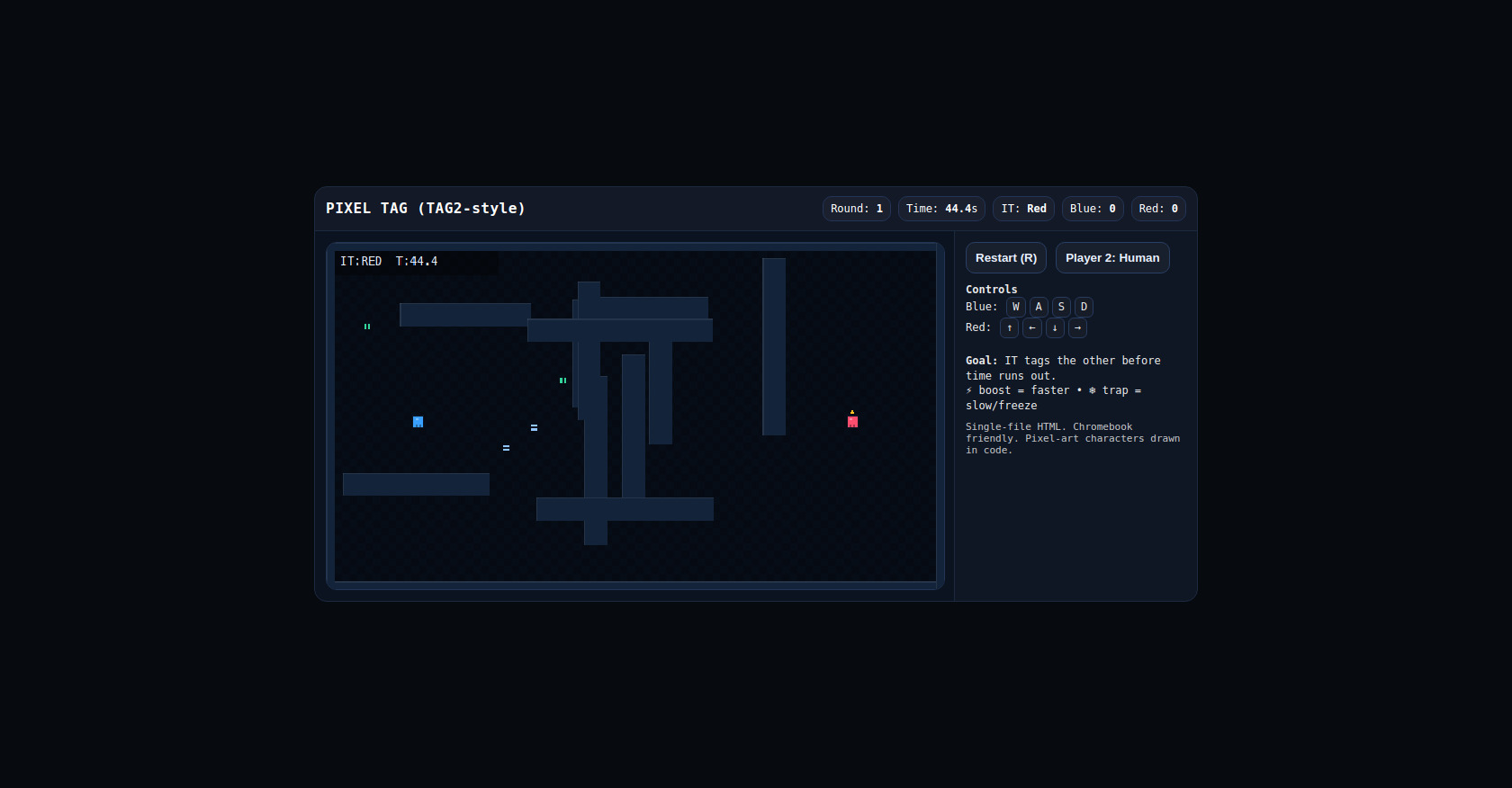
Task: Click the Red: 0 score pill
Action: point(1157,209)
